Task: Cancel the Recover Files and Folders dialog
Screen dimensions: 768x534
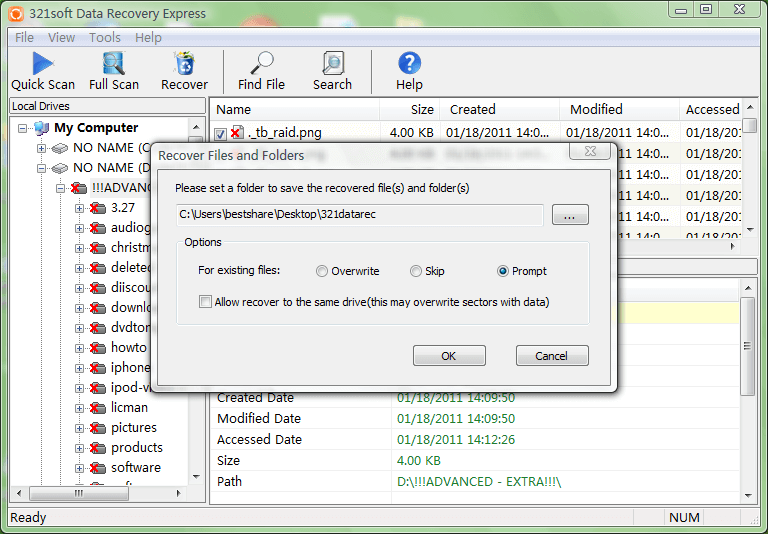Action: [x=552, y=356]
